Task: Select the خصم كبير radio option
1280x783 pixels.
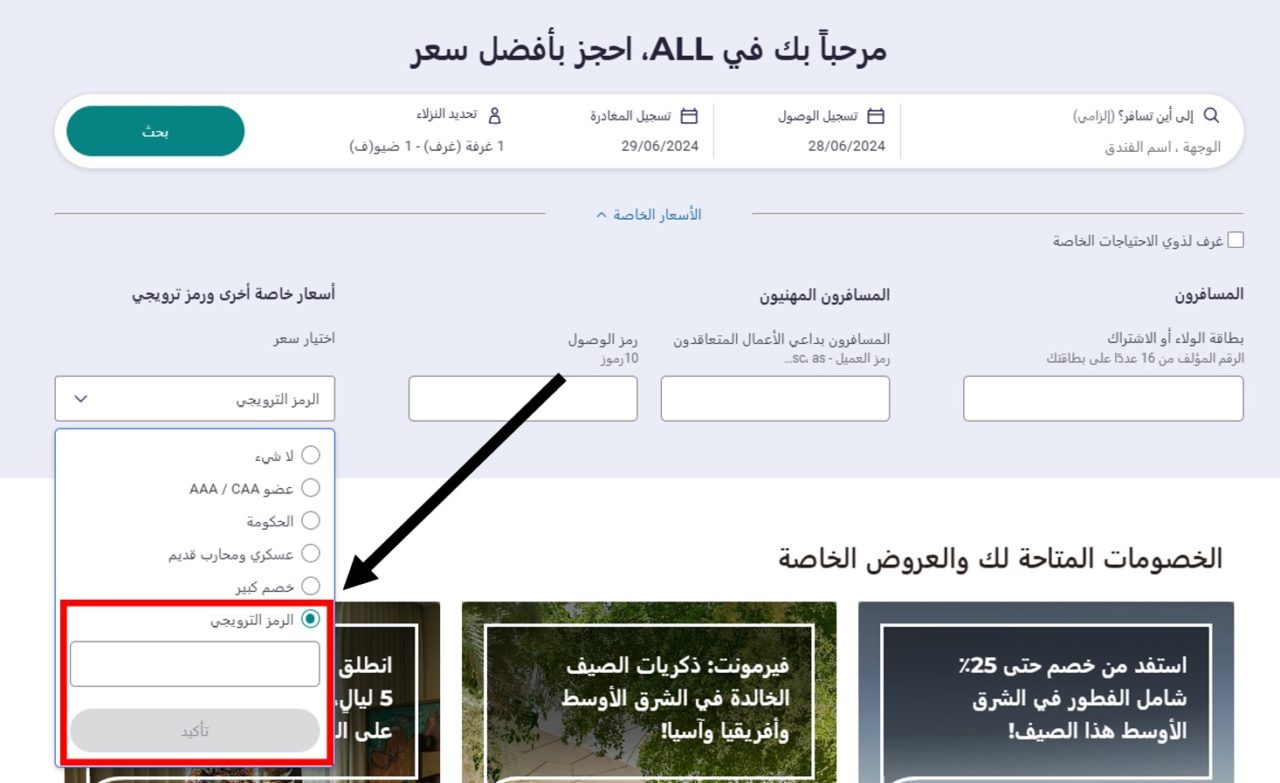Action: click(310, 586)
